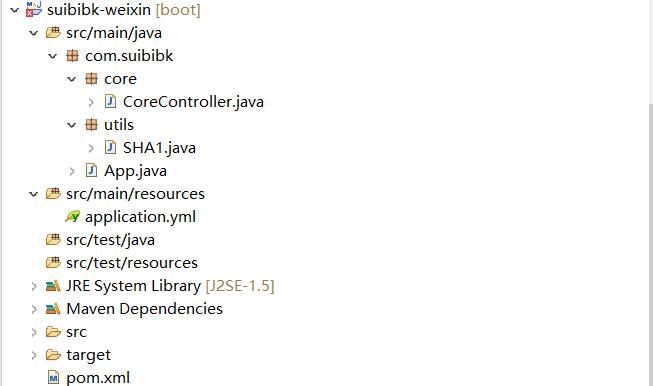Viewport: 653px width, 386px height.
Task: Collapse the utils package
Action: pos(72,125)
